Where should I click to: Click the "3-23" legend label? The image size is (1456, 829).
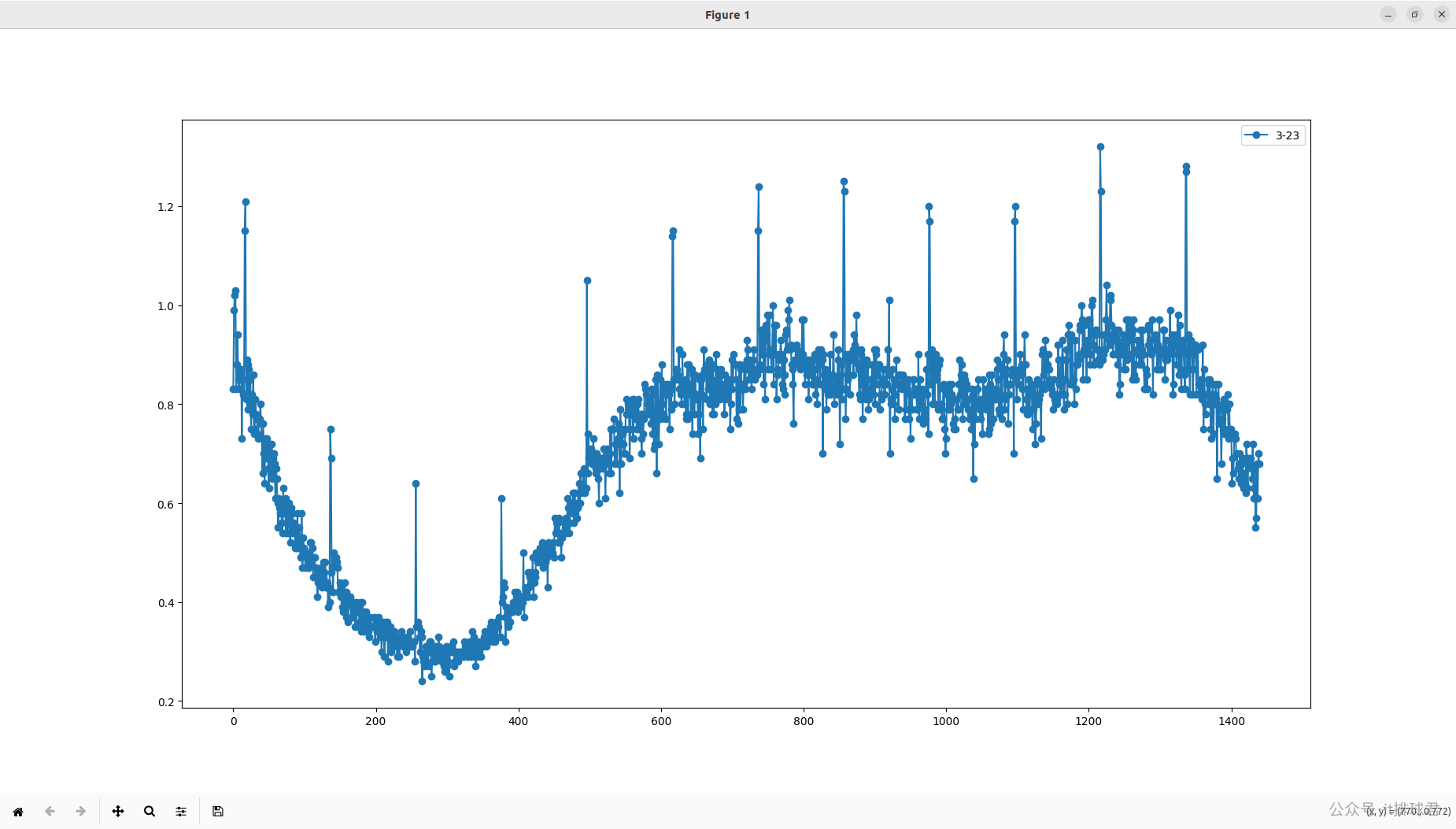1287,135
